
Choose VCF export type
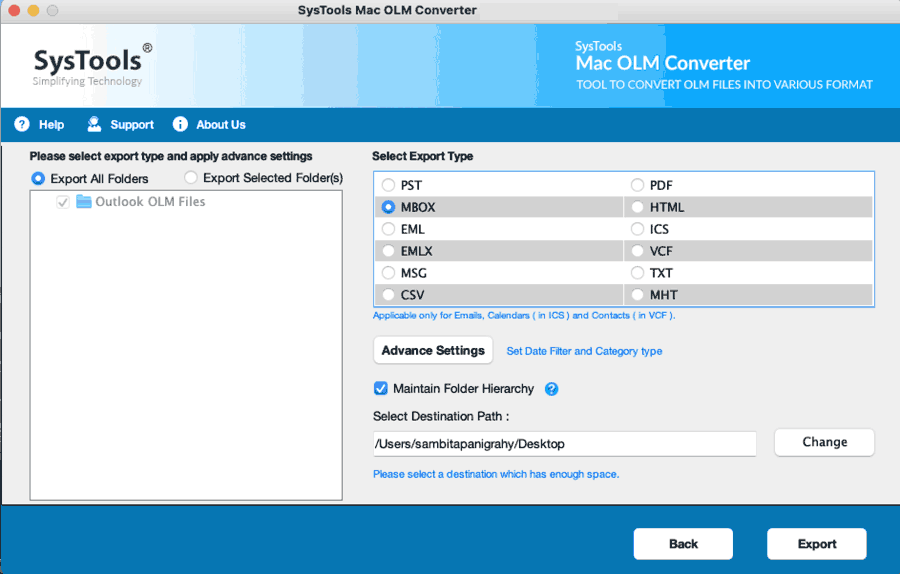pos(637,251)
